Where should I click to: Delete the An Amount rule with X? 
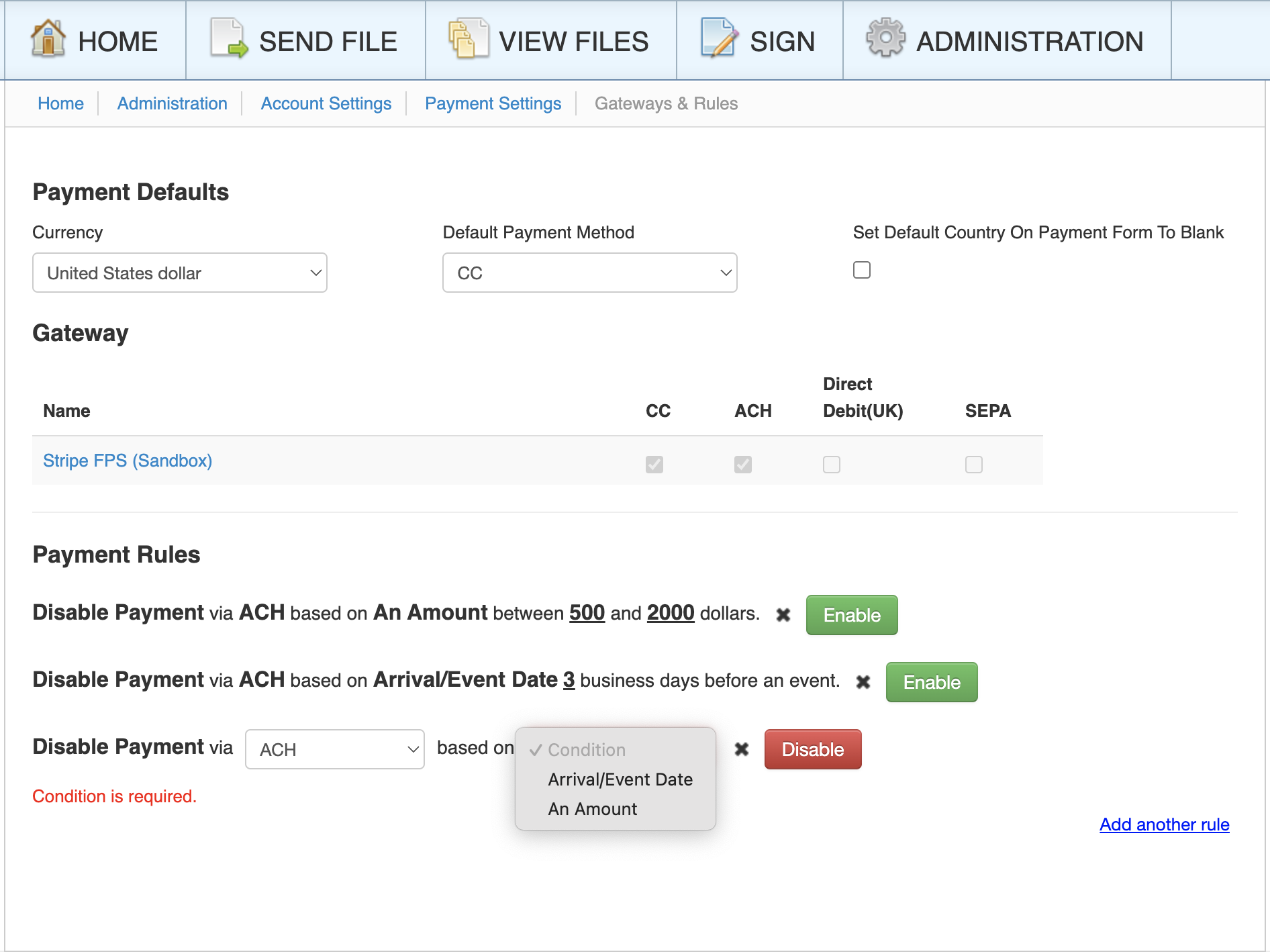click(x=783, y=614)
